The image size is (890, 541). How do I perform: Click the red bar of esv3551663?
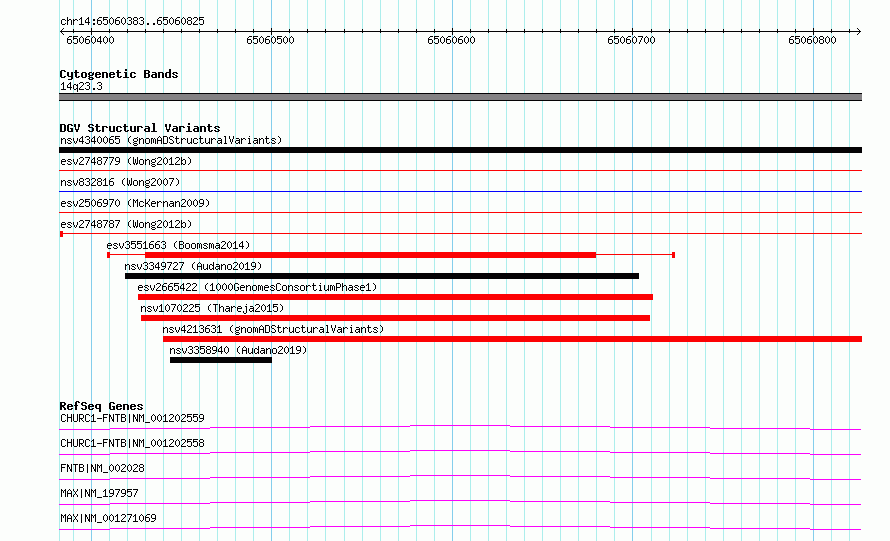coord(371,255)
